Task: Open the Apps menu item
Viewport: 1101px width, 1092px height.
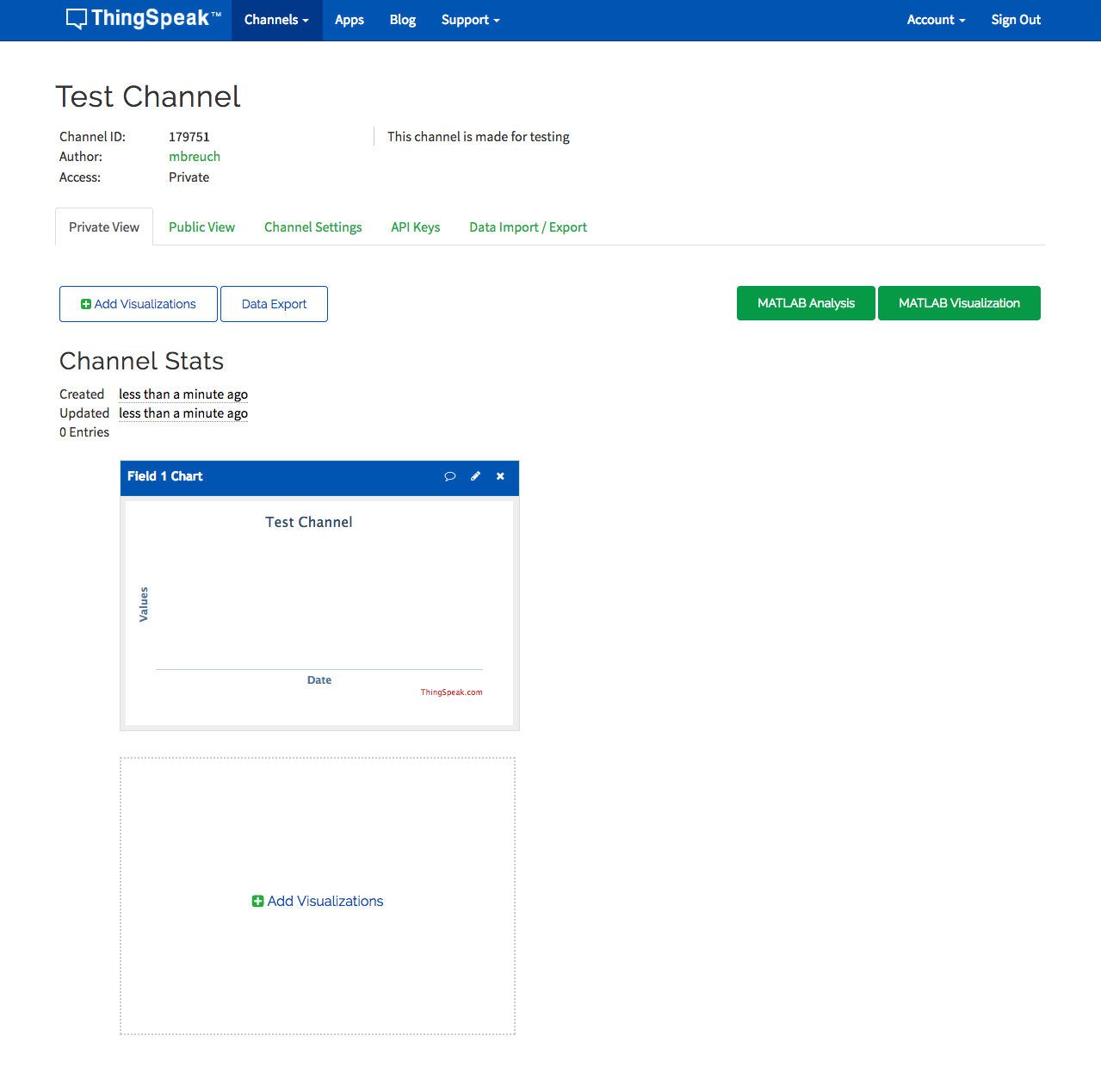Action: click(349, 20)
